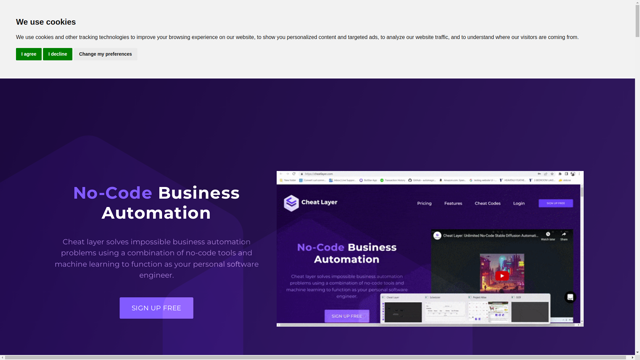640x360 pixels.
Task: Open the Cheat Layer website preview image
Action: click(x=430, y=249)
